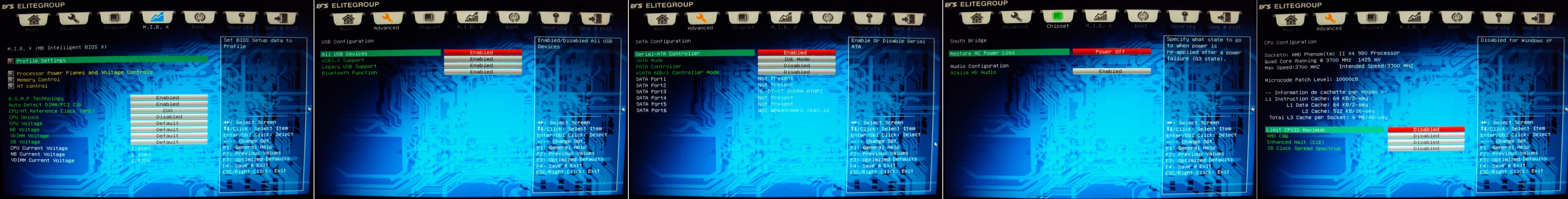1568x199 pixels.
Task: Toggle Enhanced Halt (C1E) Disabled value
Action: tap(1426, 143)
